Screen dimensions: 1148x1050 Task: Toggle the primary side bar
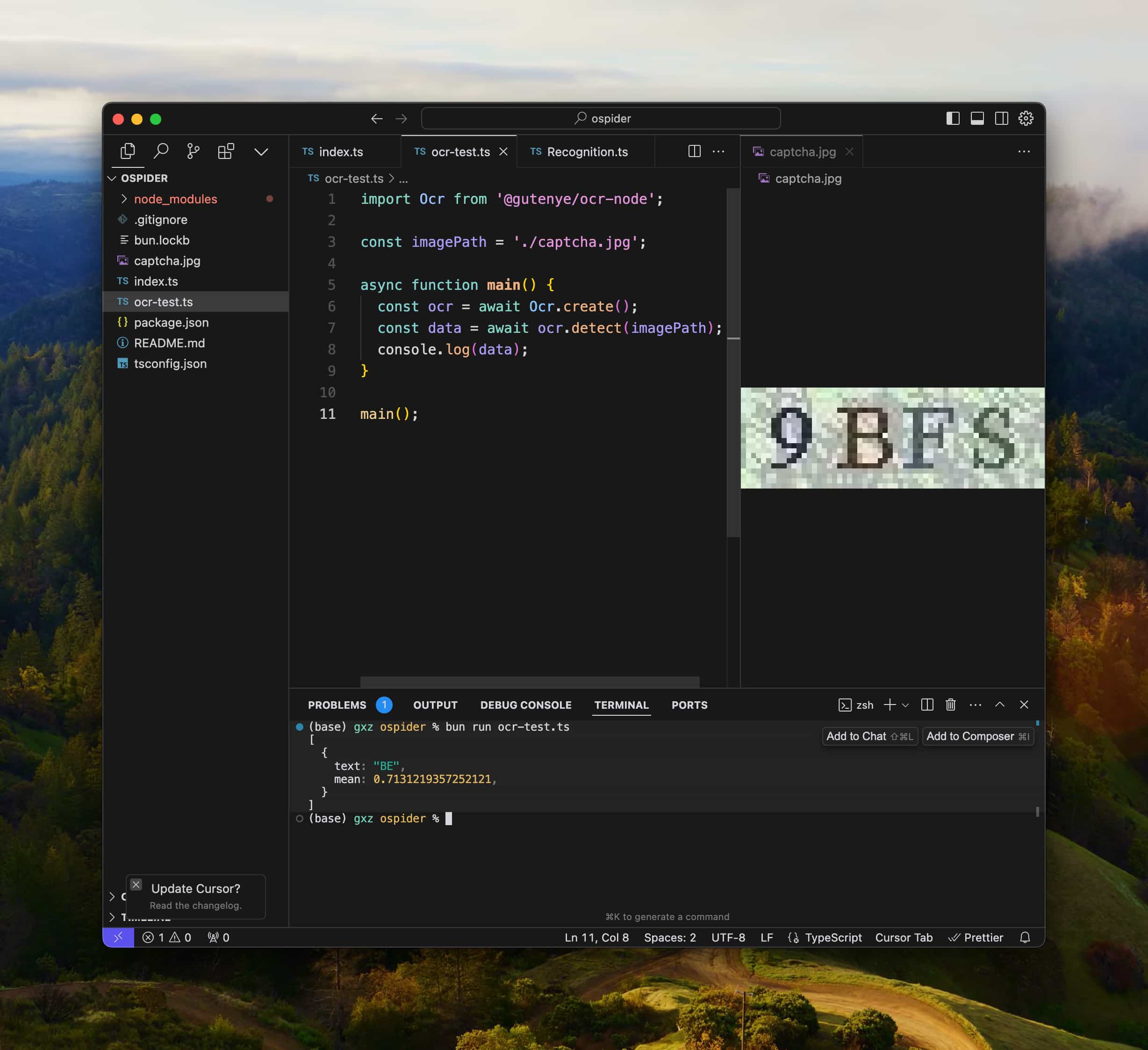click(x=953, y=118)
